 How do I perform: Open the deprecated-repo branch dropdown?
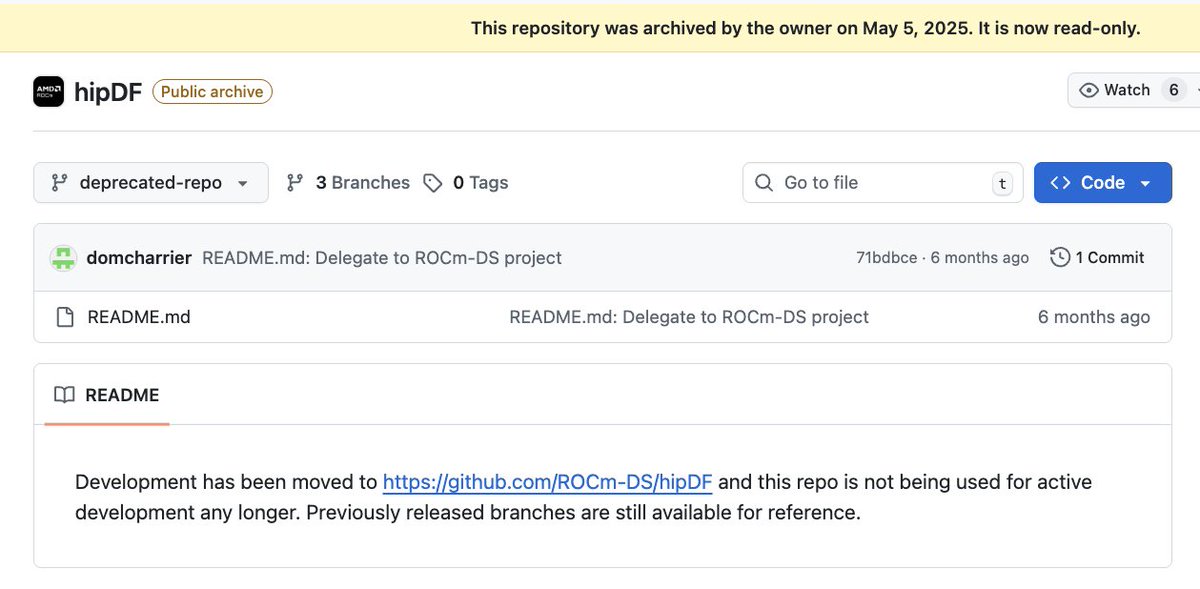coord(151,183)
